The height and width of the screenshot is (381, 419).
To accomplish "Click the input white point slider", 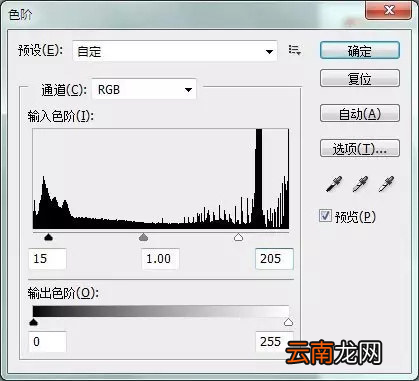I will click(238, 237).
